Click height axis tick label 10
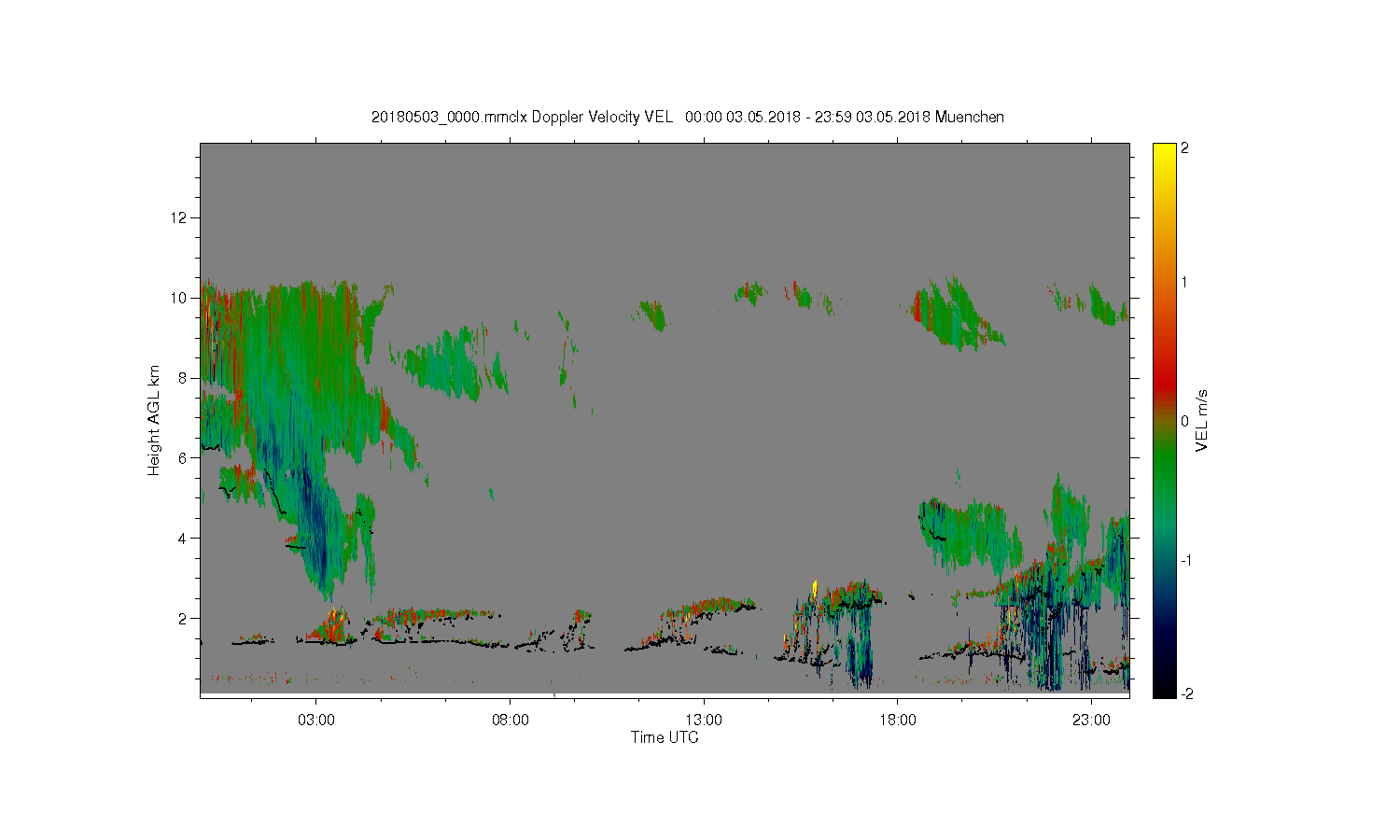 [x=179, y=298]
